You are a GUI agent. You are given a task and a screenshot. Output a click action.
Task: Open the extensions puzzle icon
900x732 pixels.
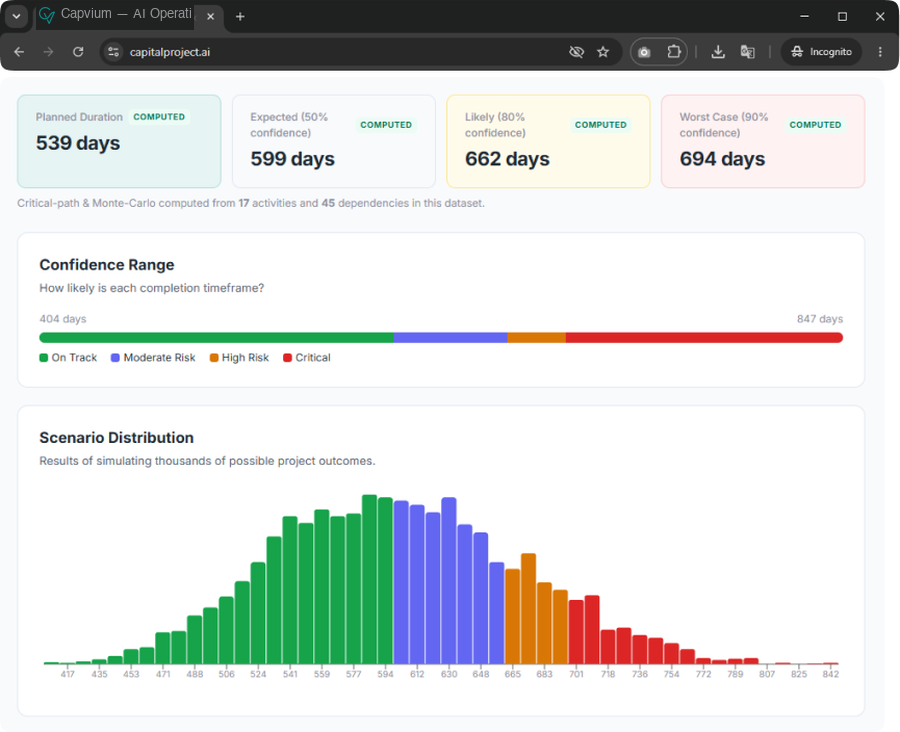674,52
